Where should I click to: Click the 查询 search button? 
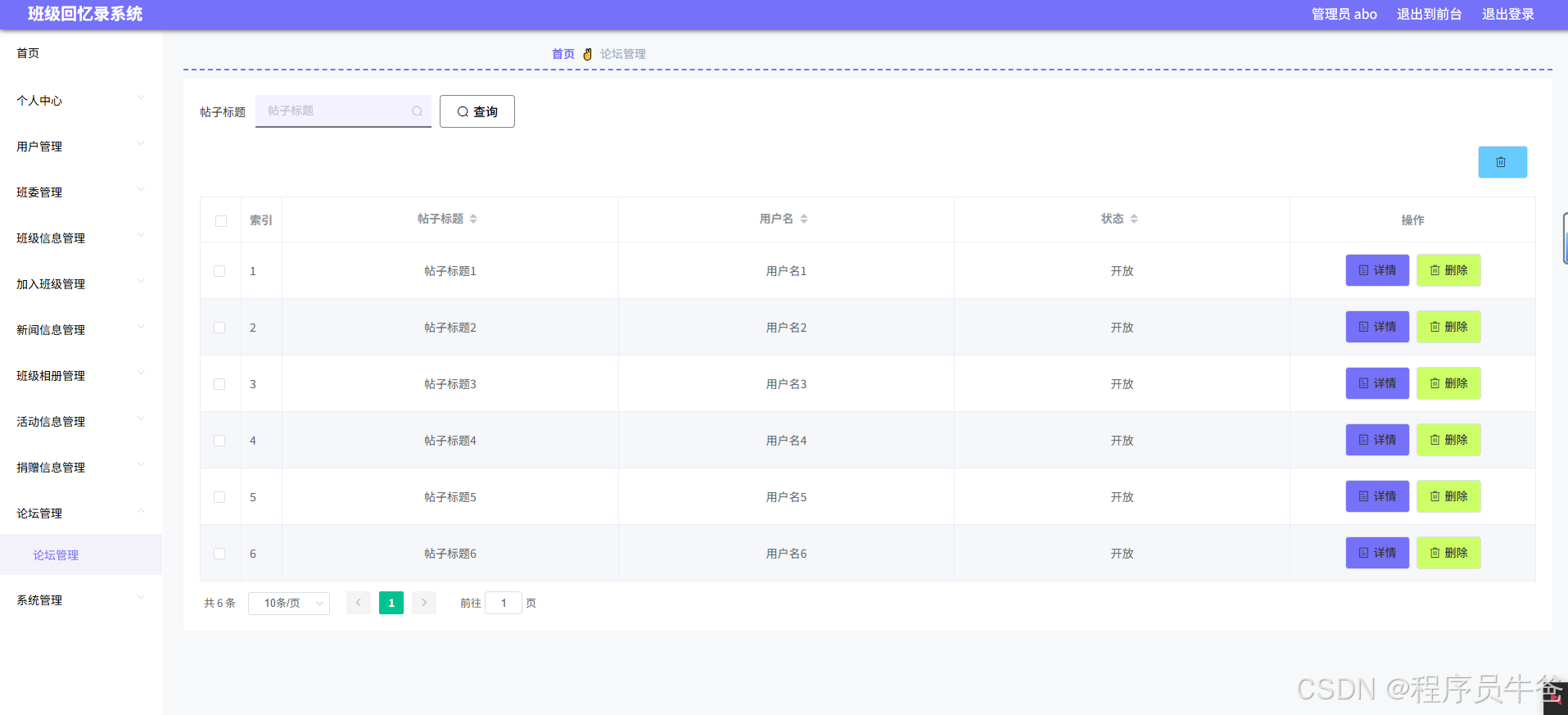477,111
